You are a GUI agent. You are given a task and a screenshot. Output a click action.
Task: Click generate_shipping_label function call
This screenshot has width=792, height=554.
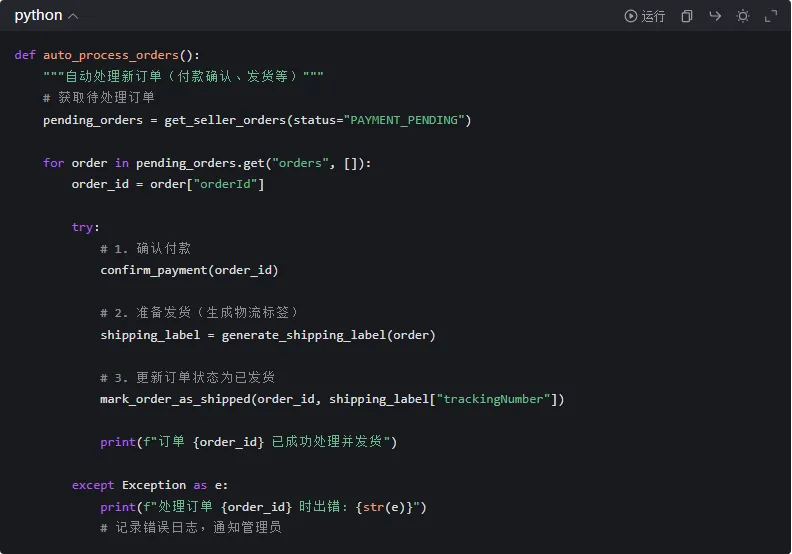coord(328,335)
